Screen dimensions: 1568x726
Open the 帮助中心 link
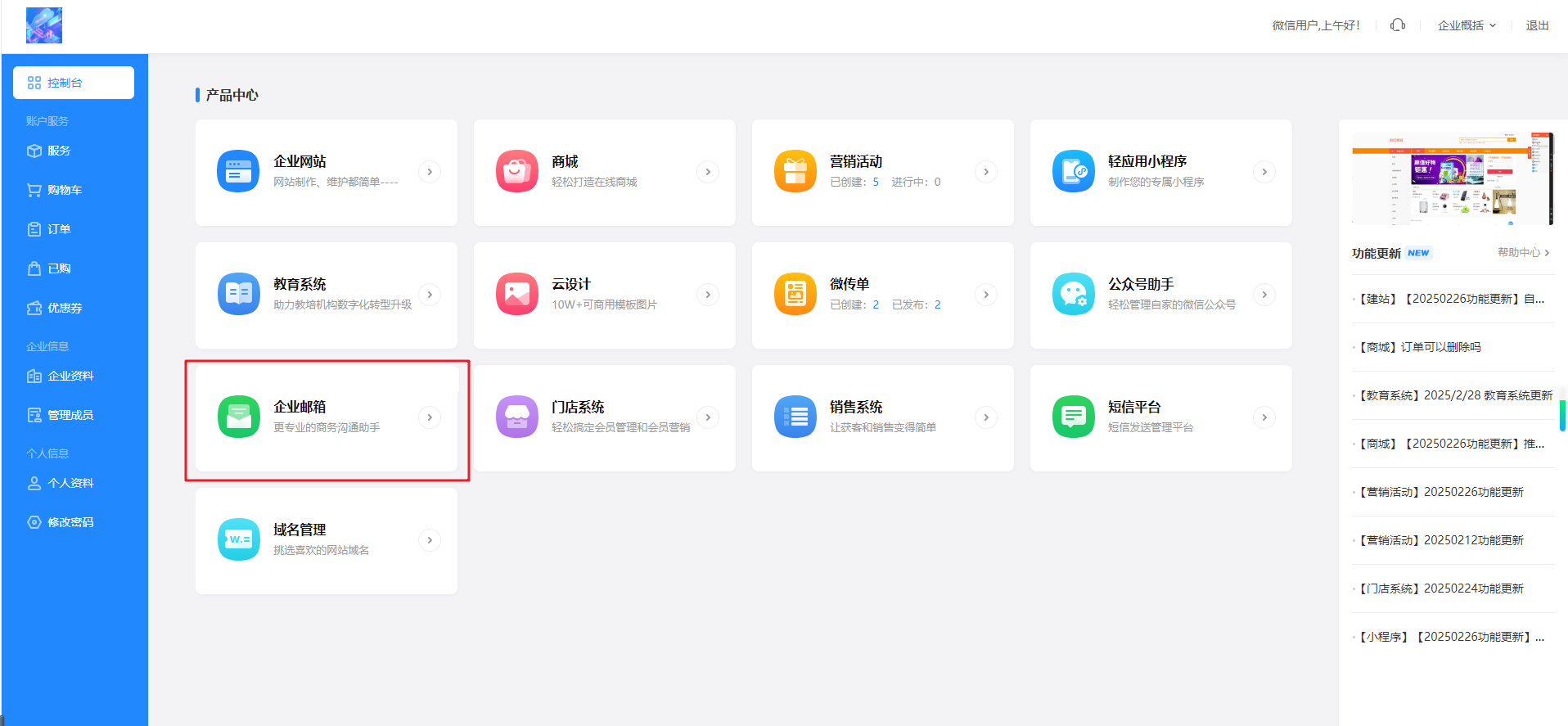point(1523,252)
